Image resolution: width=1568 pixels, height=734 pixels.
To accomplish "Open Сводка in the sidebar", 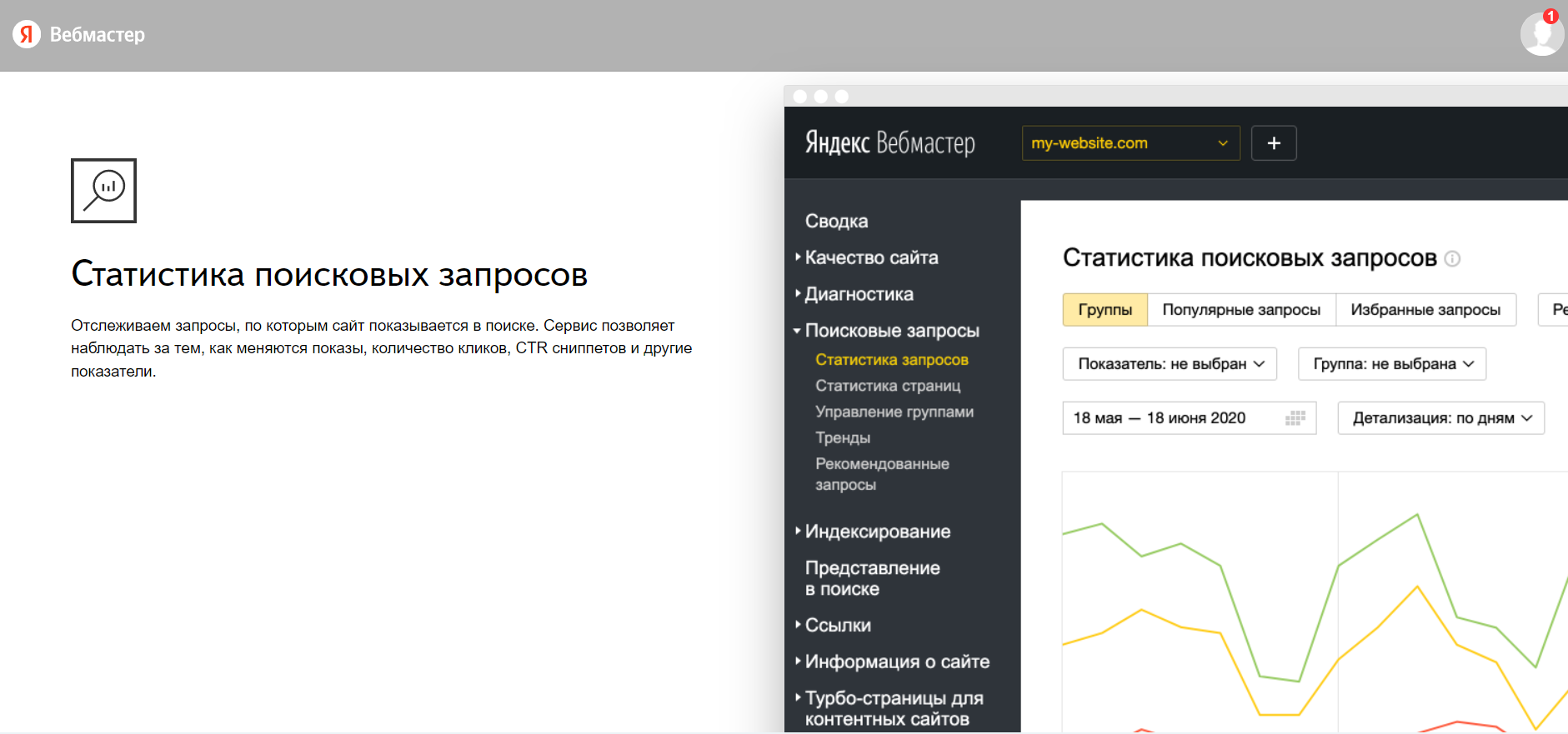I will [x=837, y=222].
